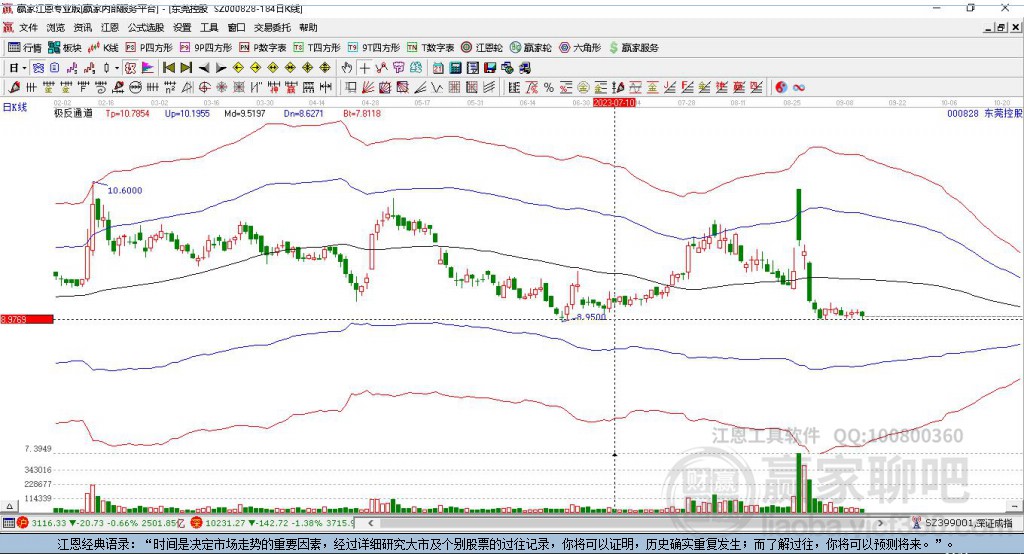
Task: Click the last yellow diamond icon
Action: point(325,68)
